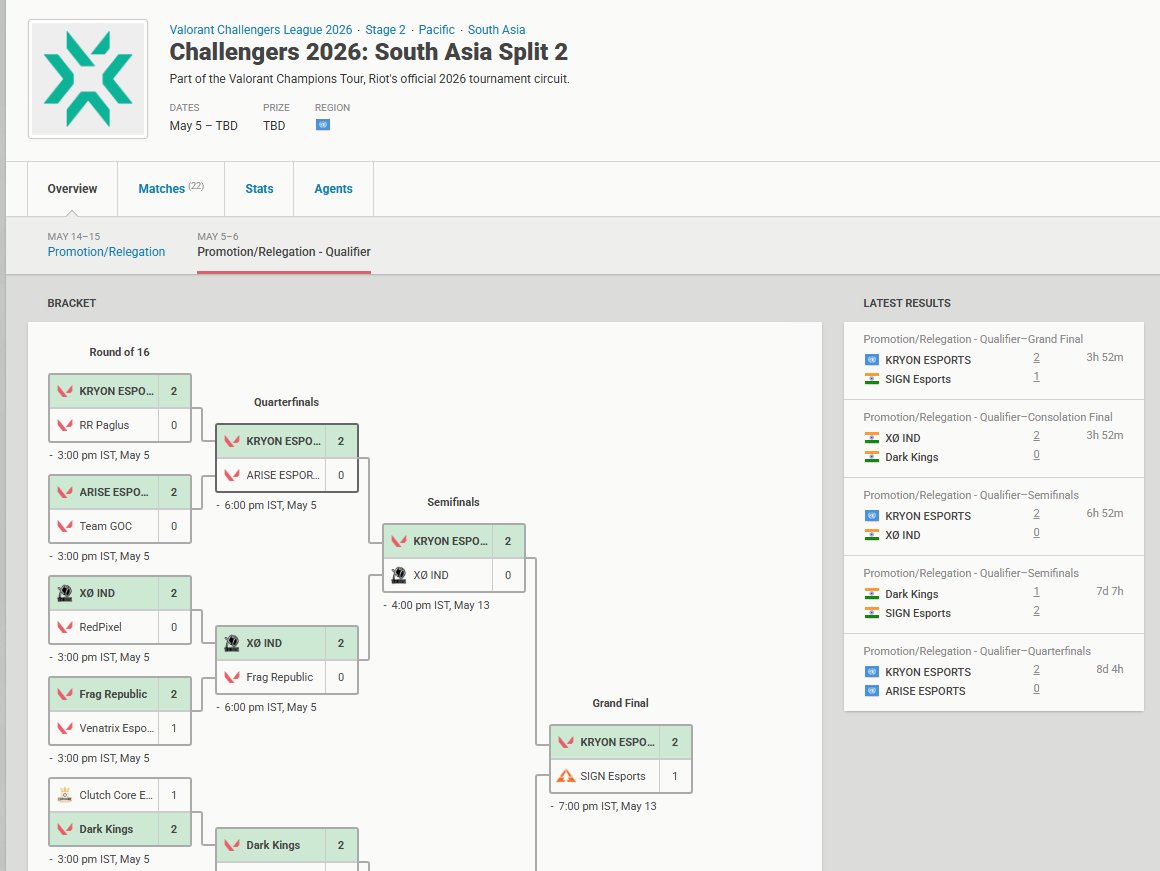
Task: Click KRYON ESPORTS logo in Round of 16
Action: click(x=65, y=391)
